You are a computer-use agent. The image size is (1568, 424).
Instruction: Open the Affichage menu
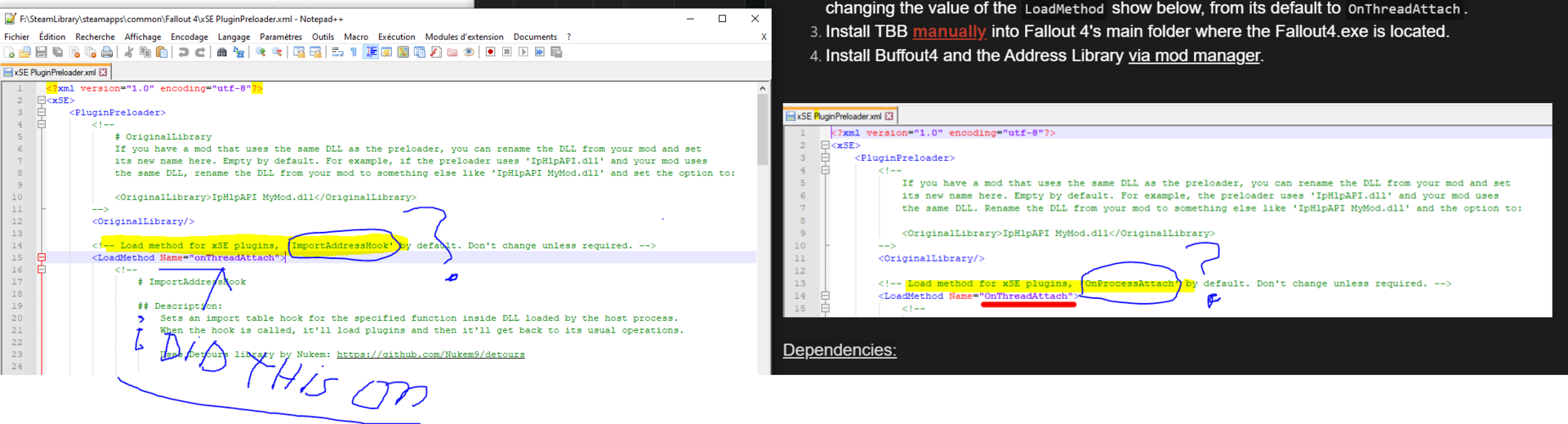(x=143, y=37)
